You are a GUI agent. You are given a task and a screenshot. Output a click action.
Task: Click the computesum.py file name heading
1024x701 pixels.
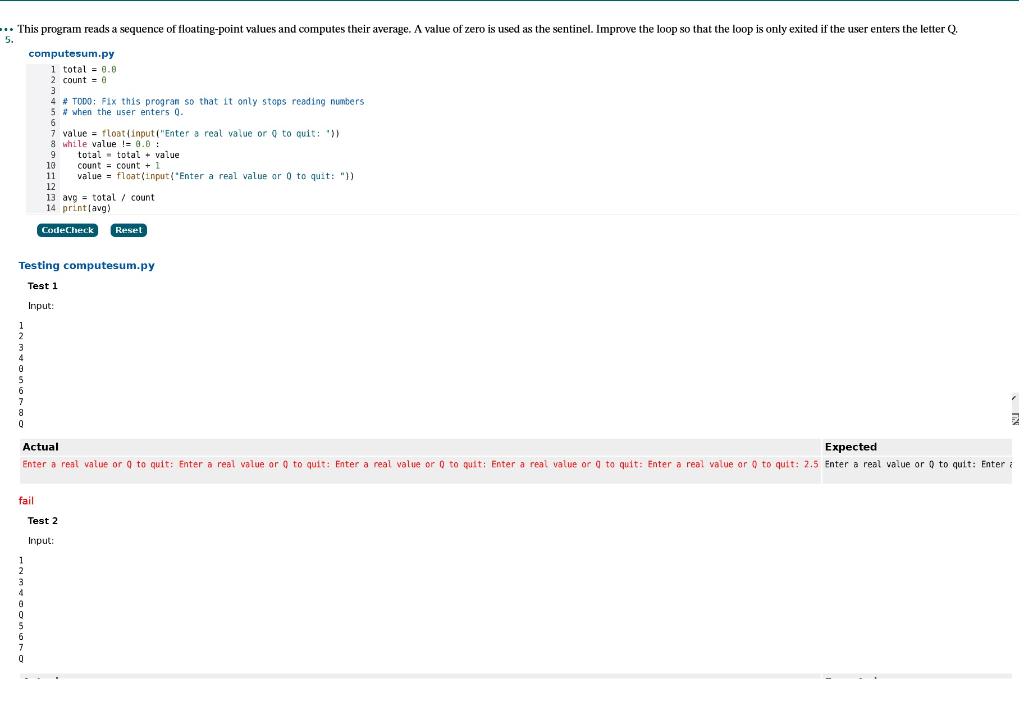[71, 54]
